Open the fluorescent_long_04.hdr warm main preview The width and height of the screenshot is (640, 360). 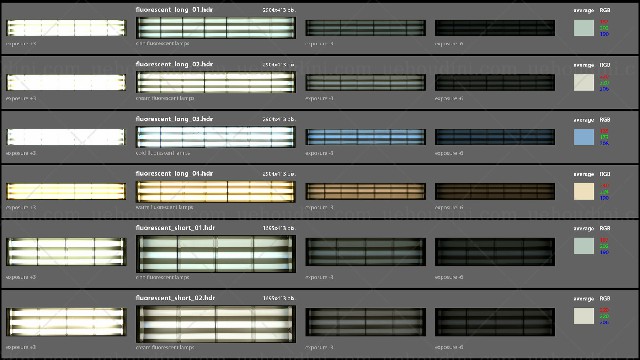[216, 191]
